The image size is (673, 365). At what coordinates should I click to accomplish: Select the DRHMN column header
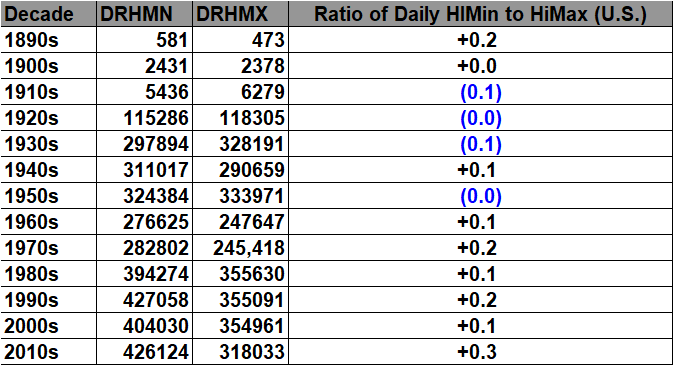[x=145, y=14]
